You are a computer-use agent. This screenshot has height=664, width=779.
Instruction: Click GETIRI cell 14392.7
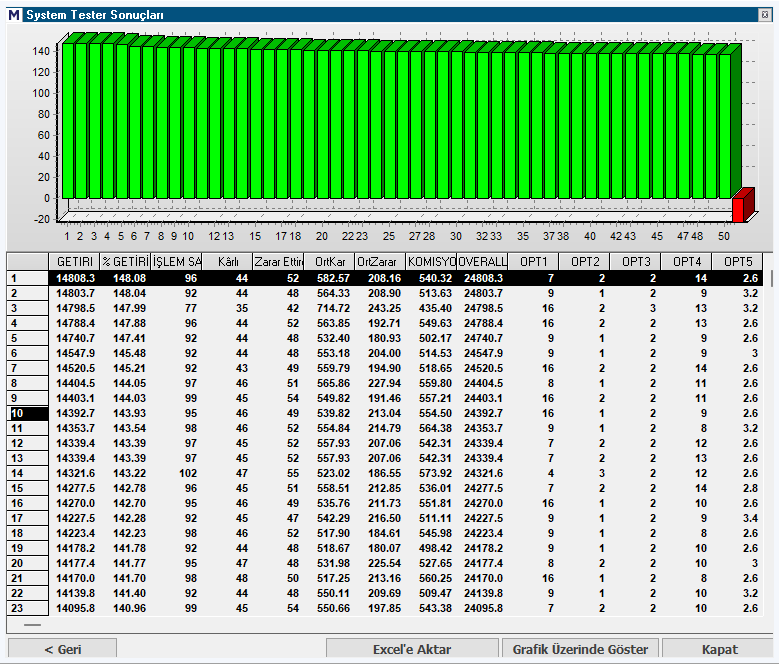(75, 413)
